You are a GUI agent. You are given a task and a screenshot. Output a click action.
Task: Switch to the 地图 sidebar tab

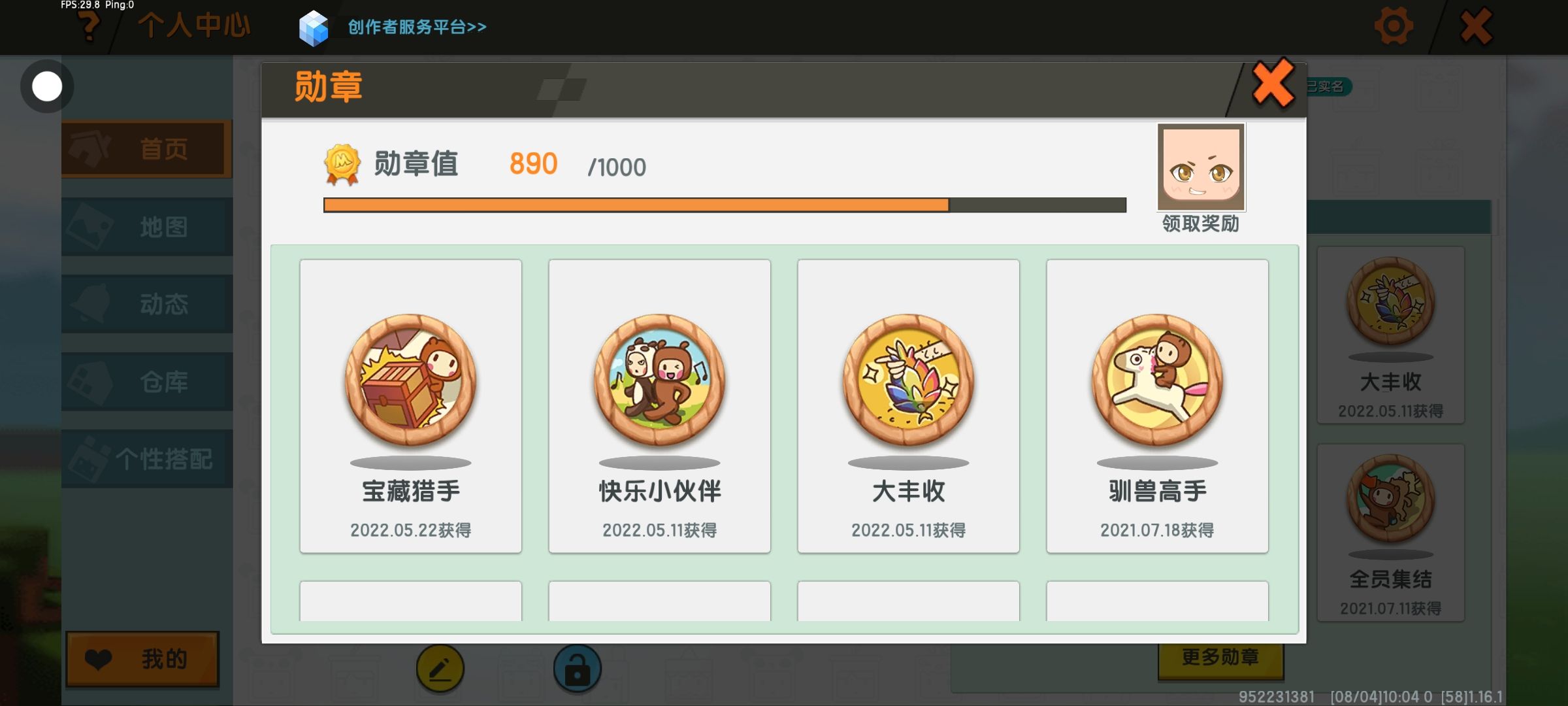(146, 227)
